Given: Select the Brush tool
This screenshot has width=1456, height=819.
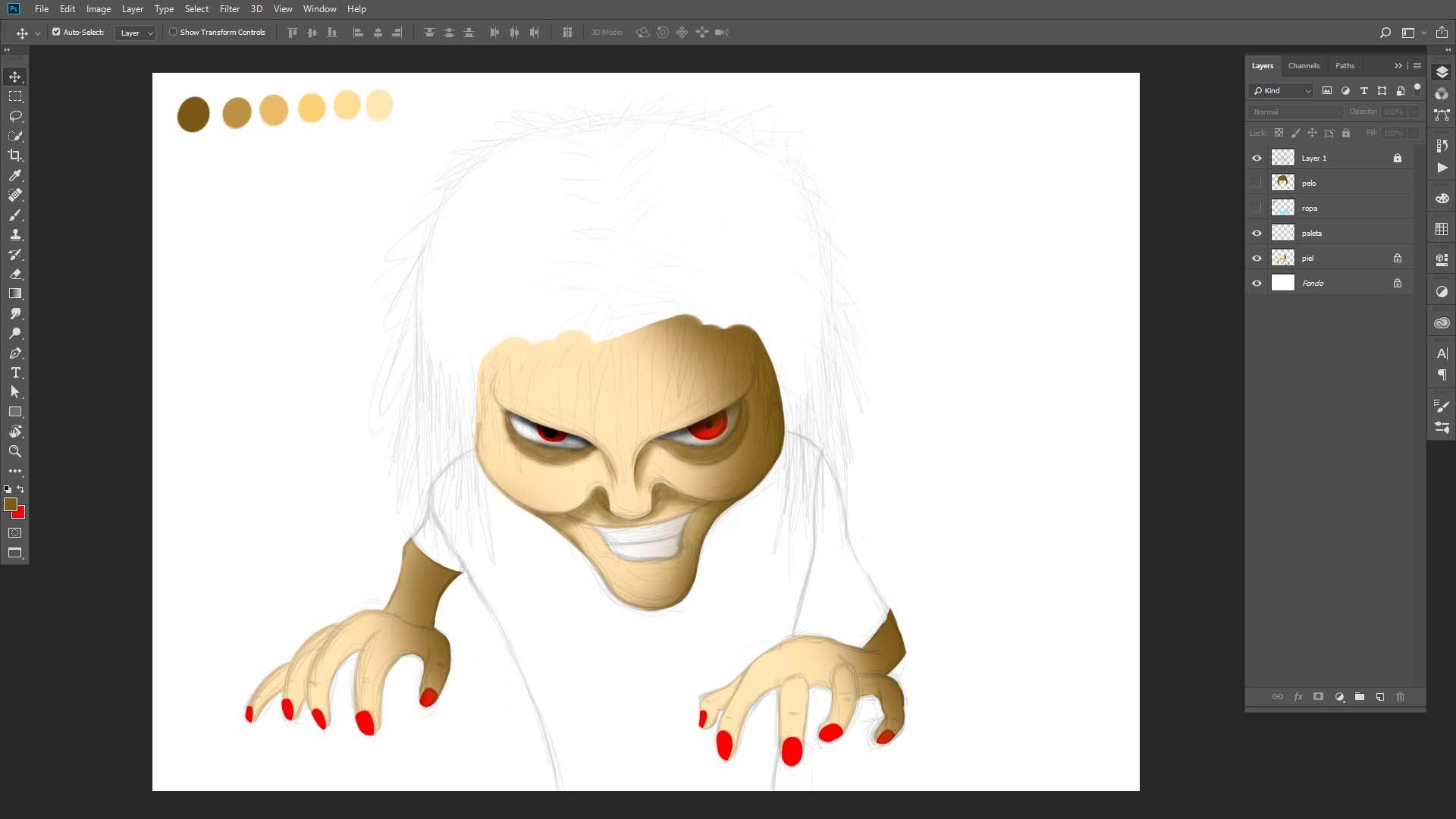Looking at the screenshot, I should pos(15,215).
